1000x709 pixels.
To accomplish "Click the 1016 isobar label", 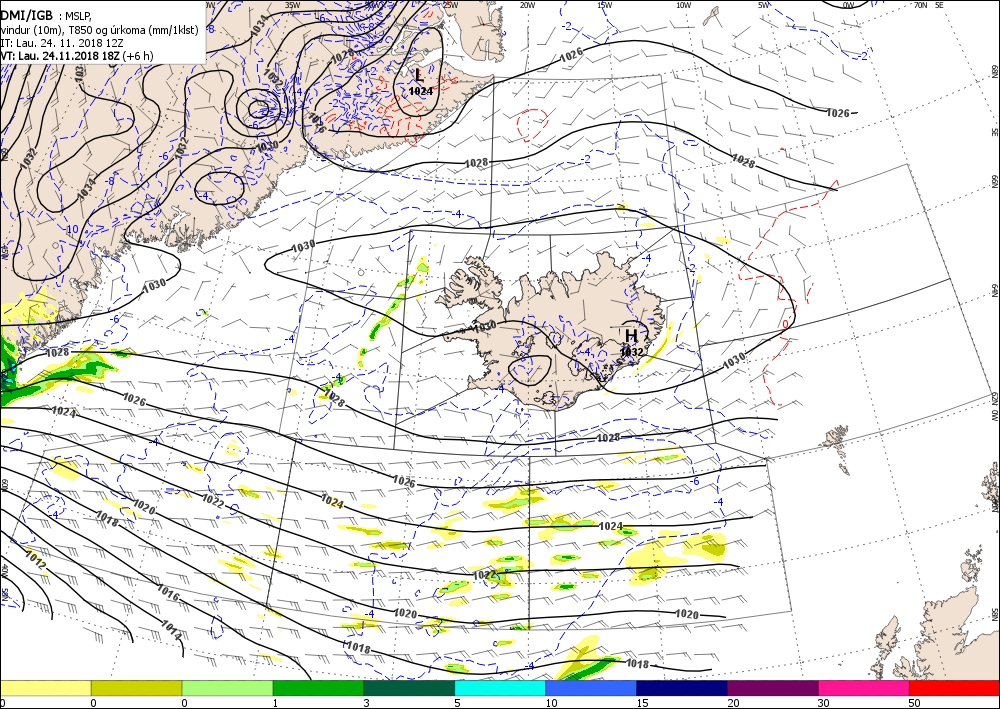I will click(x=168, y=593).
